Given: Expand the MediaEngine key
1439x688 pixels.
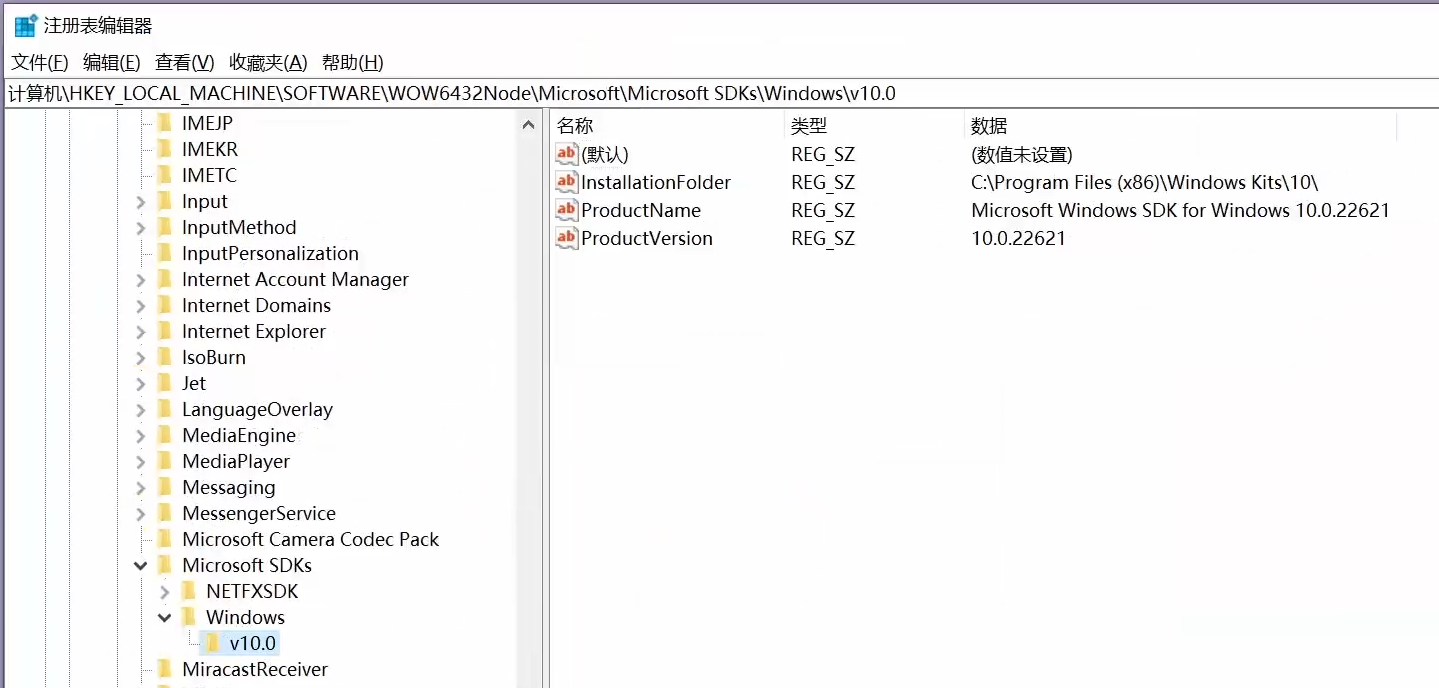Looking at the screenshot, I should pyautogui.click(x=140, y=436).
